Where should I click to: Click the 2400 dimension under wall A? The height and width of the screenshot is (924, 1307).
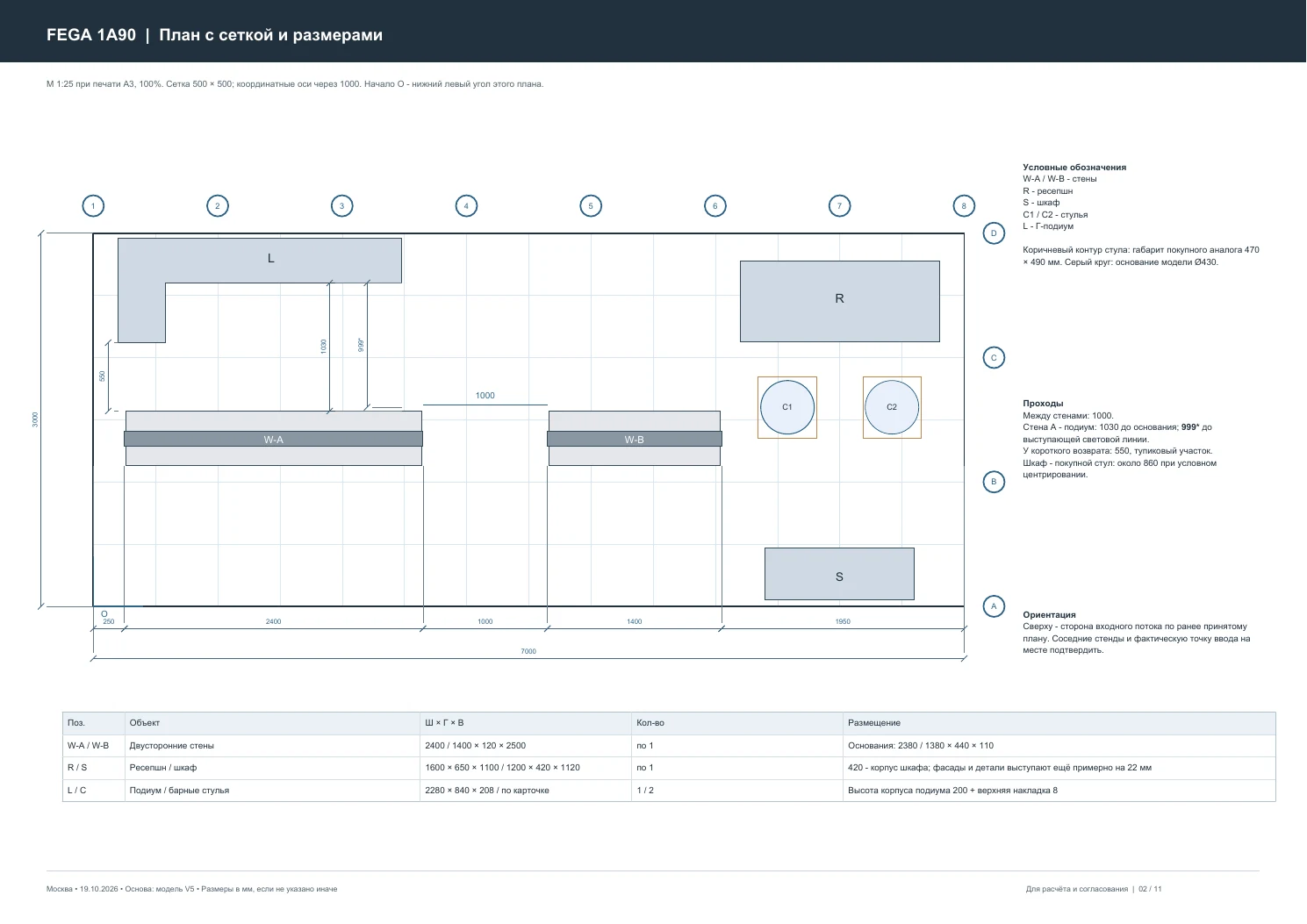(273, 621)
